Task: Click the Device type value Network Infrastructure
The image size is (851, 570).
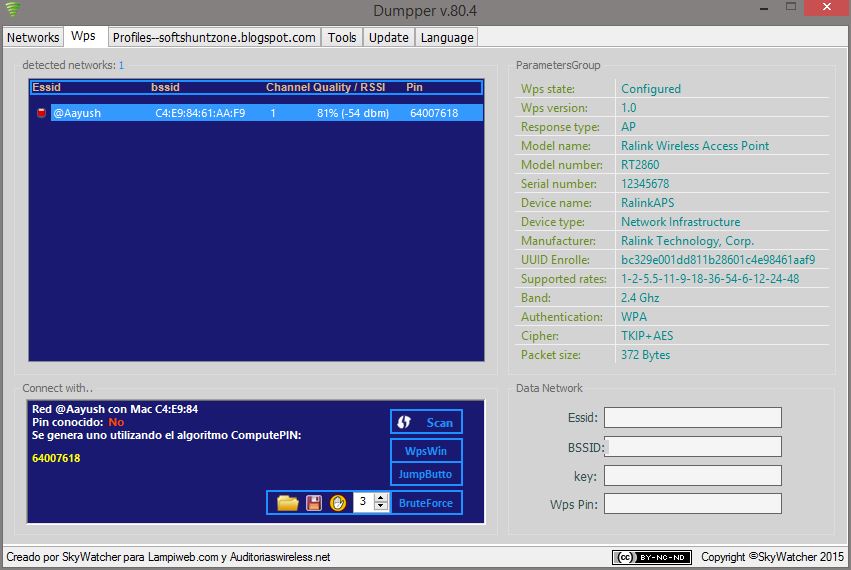Action: tap(681, 221)
